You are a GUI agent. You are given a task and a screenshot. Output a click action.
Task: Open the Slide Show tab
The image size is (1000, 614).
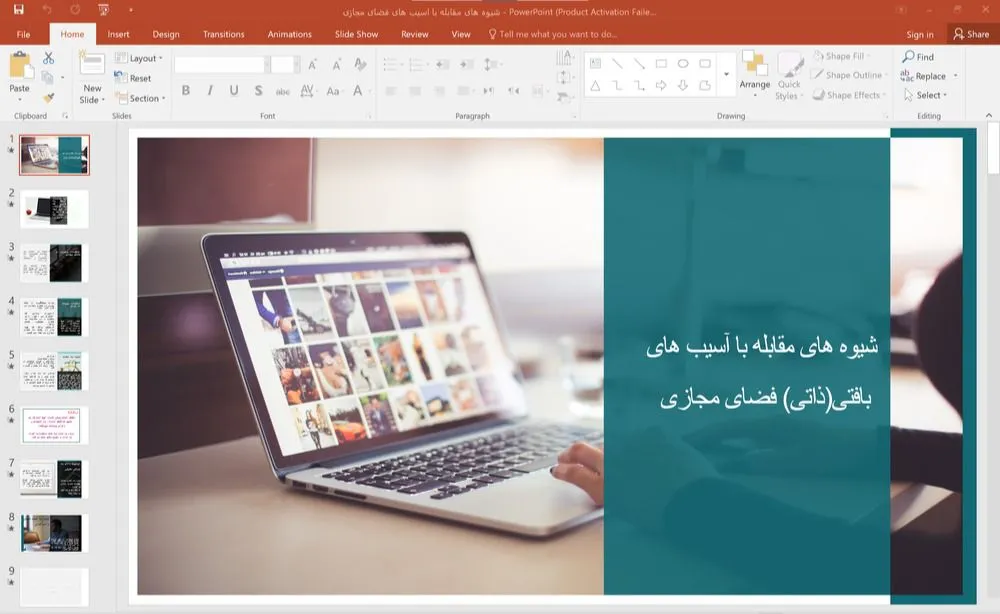pyautogui.click(x=356, y=34)
